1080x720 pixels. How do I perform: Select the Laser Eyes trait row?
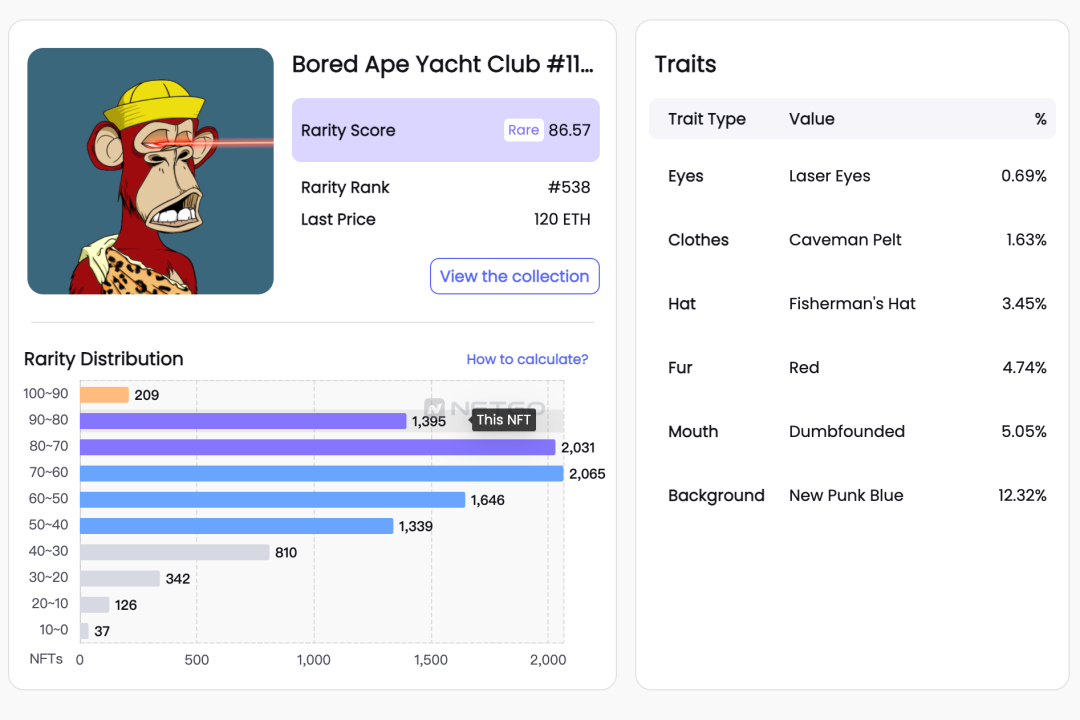click(x=829, y=176)
